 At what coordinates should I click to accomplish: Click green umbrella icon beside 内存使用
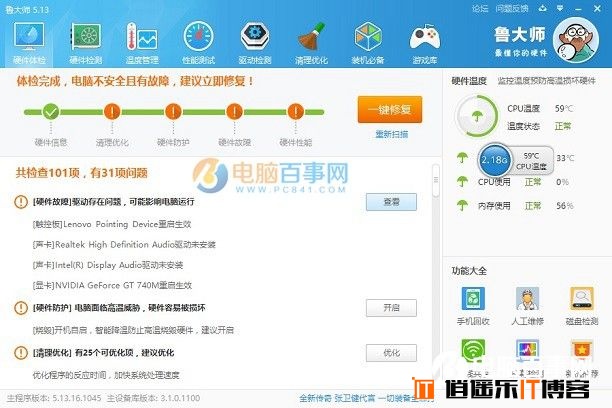coord(463,205)
